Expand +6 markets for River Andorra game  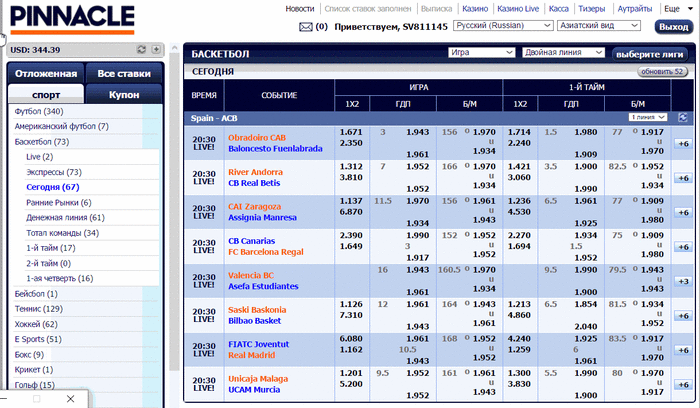click(x=683, y=178)
